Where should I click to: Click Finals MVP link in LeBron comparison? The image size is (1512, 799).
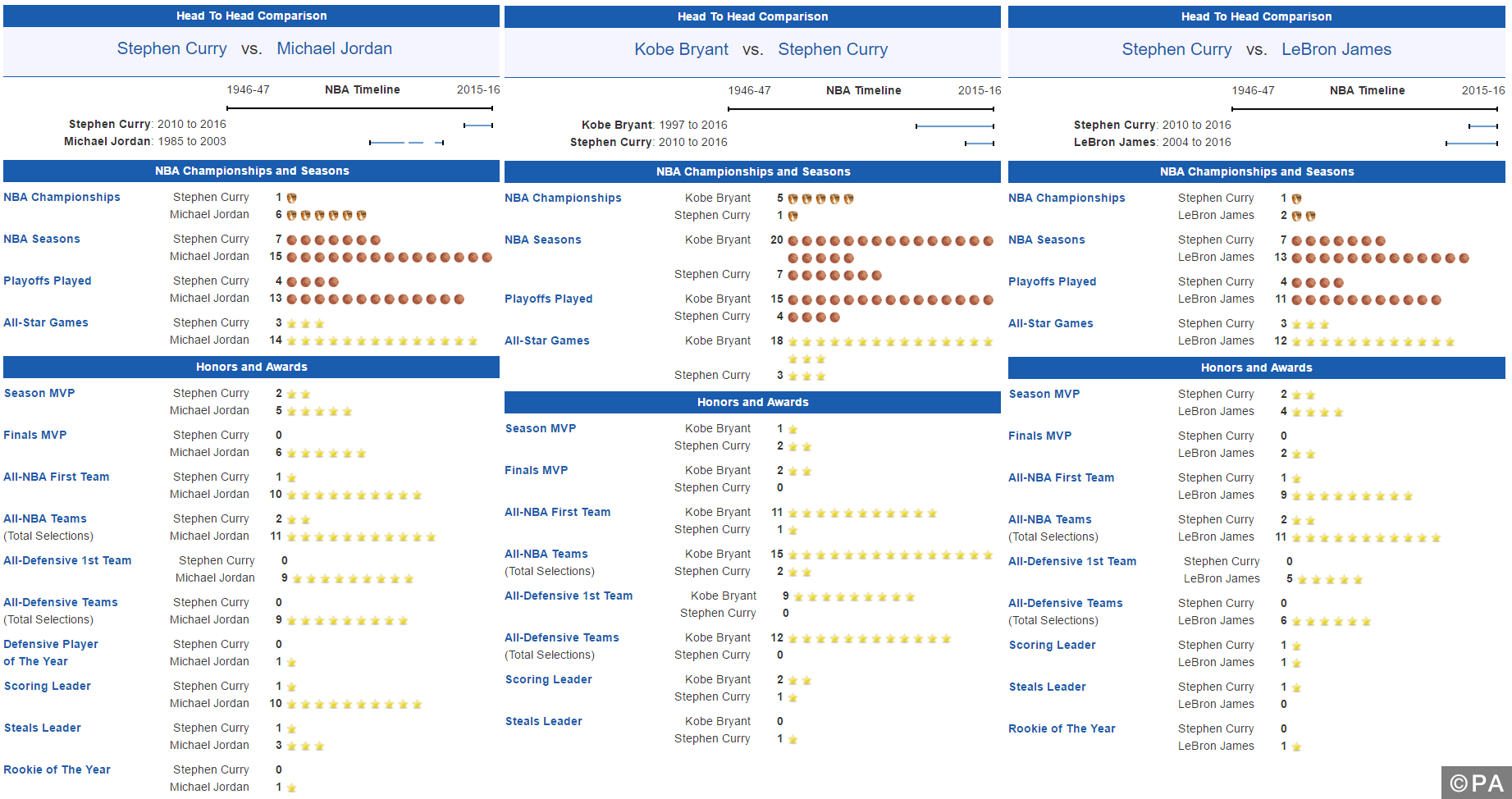(x=1039, y=436)
